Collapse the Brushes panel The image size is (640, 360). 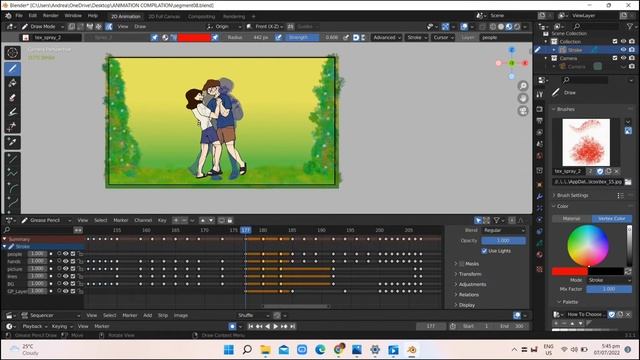point(565,109)
